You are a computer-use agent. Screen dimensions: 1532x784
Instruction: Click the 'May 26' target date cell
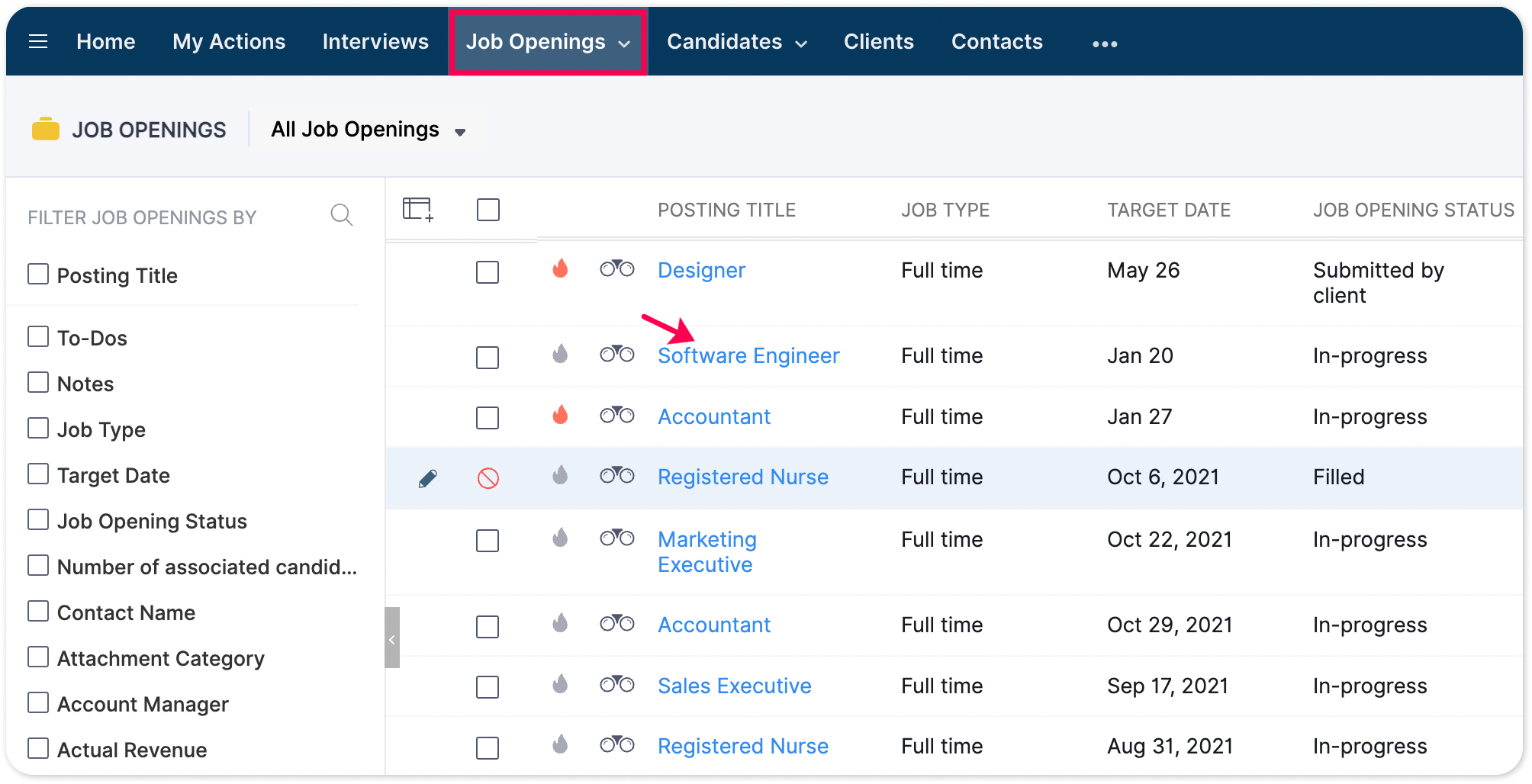click(1143, 270)
